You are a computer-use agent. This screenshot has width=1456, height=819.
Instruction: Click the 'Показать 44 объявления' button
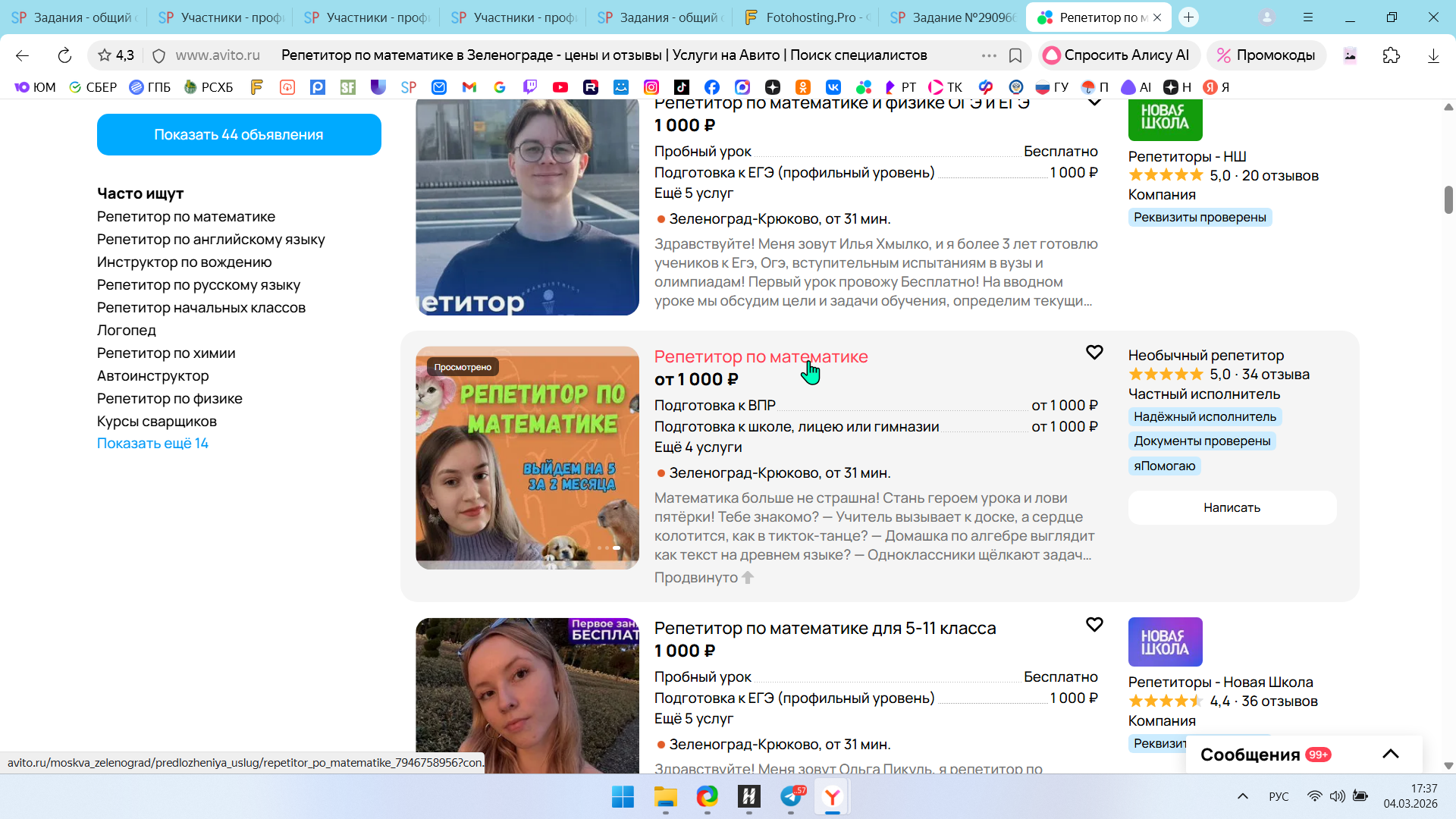(239, 134)
